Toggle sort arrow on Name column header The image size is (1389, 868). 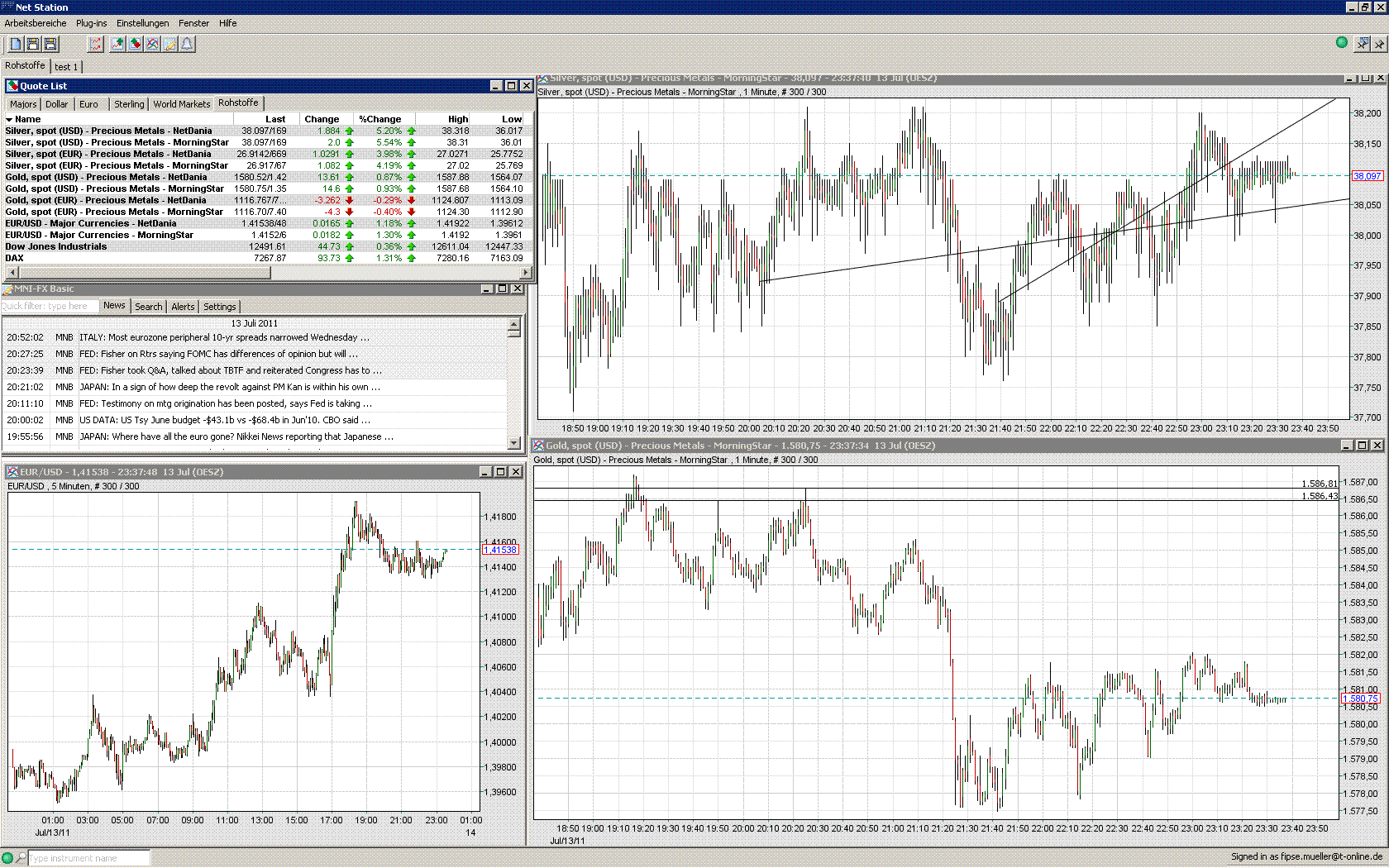coord(9,119)
